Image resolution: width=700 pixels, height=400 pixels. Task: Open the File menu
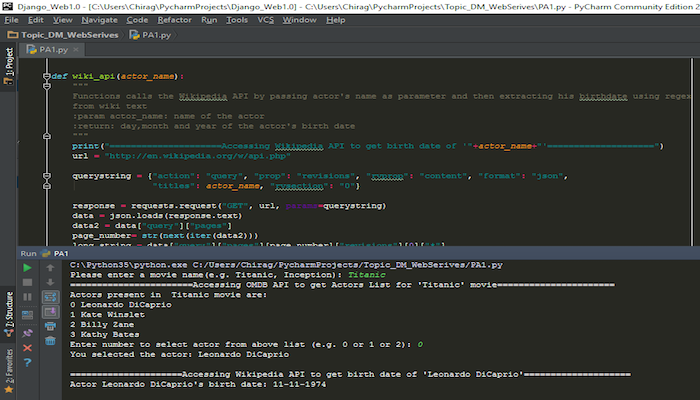[x=11, y=20]
